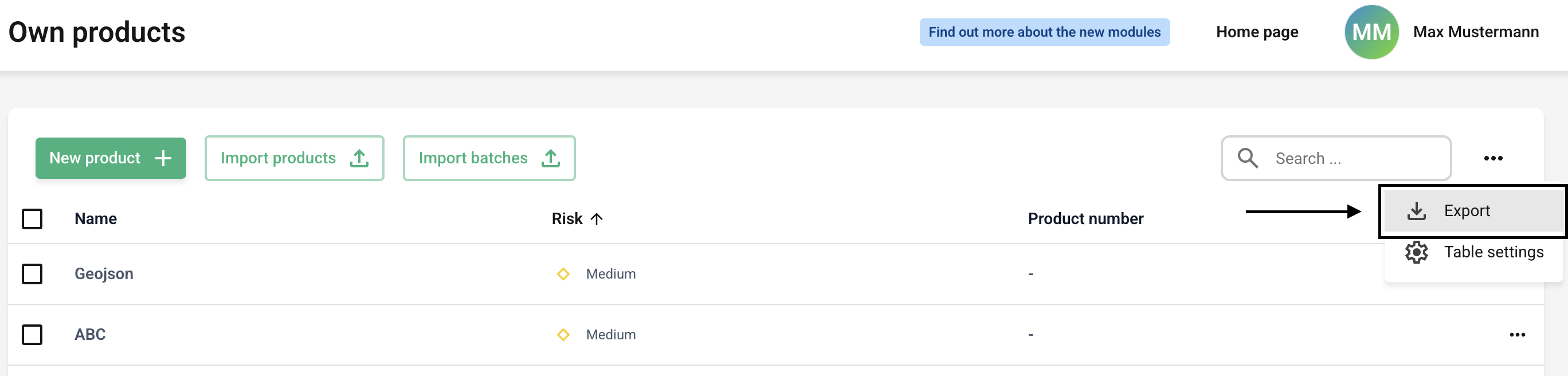Click the Medium risk diamond in Geojson row
Viewport: 1568px width, 376px height.
[563, 274]
